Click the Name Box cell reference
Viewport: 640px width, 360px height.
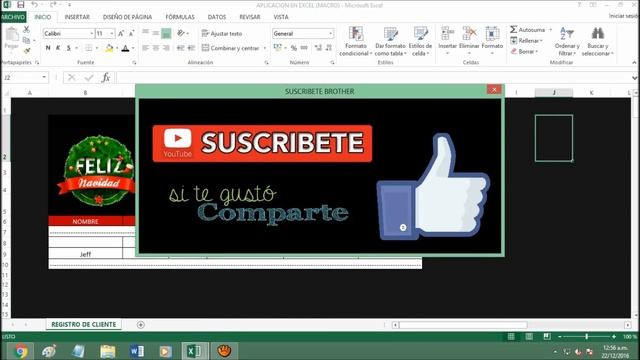[x=21, y=78]
